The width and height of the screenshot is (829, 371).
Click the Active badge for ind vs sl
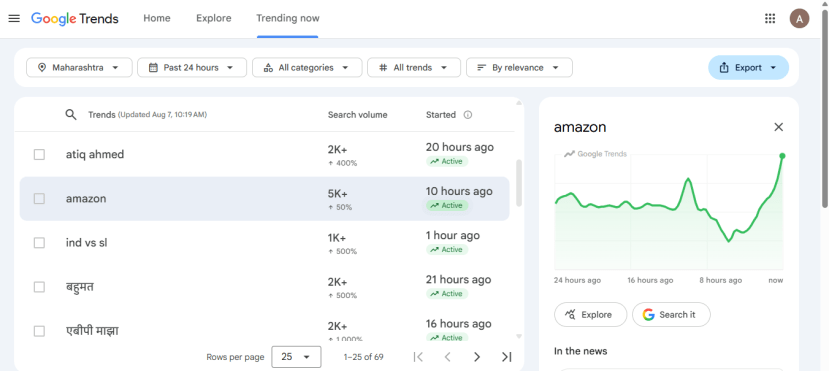click(x=447, y=249)
